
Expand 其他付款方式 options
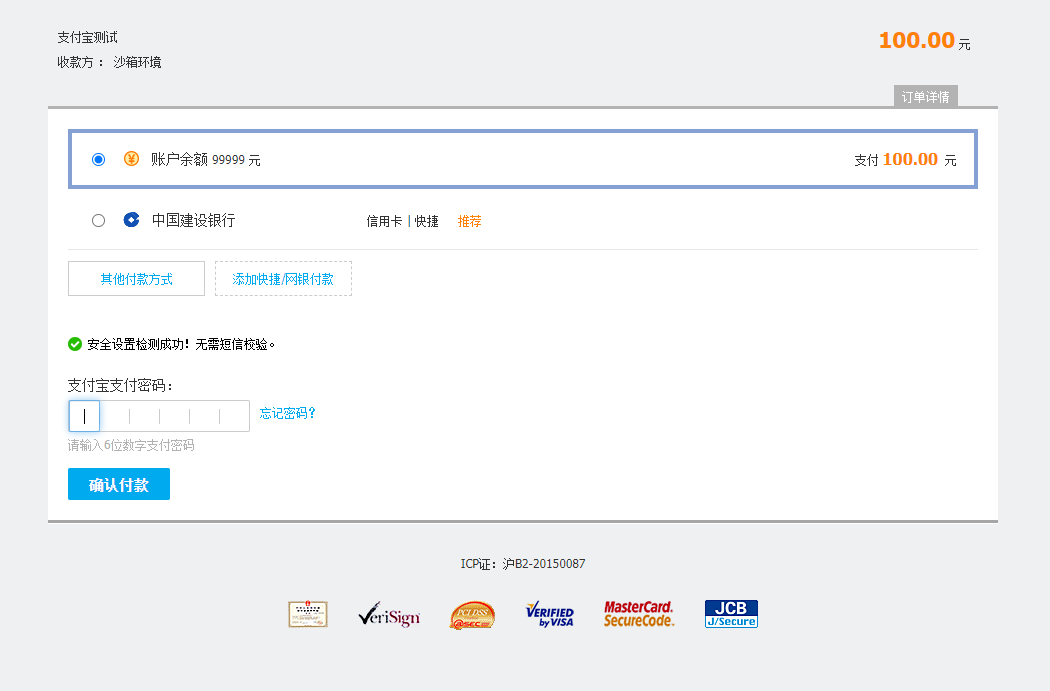135,278
